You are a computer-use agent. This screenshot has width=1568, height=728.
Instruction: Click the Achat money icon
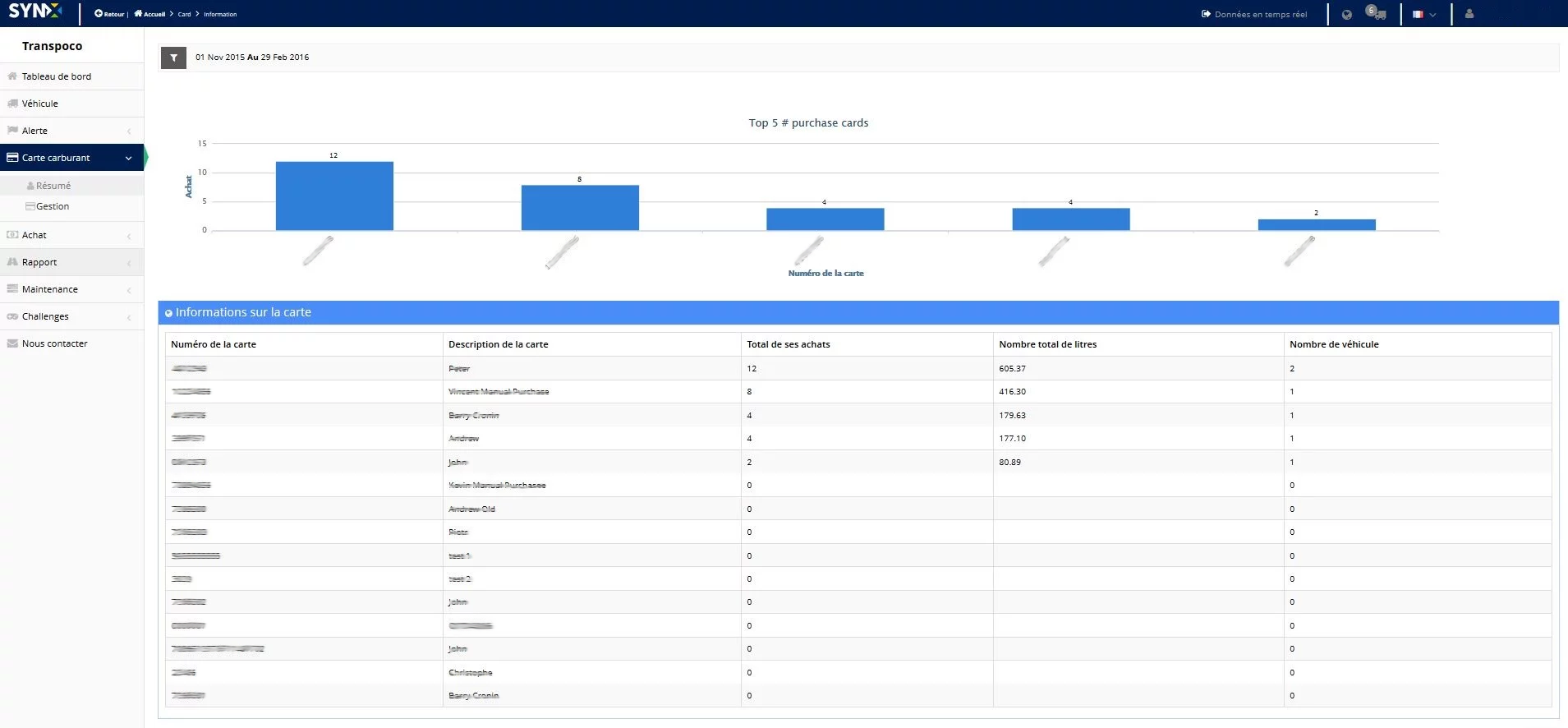12,234
